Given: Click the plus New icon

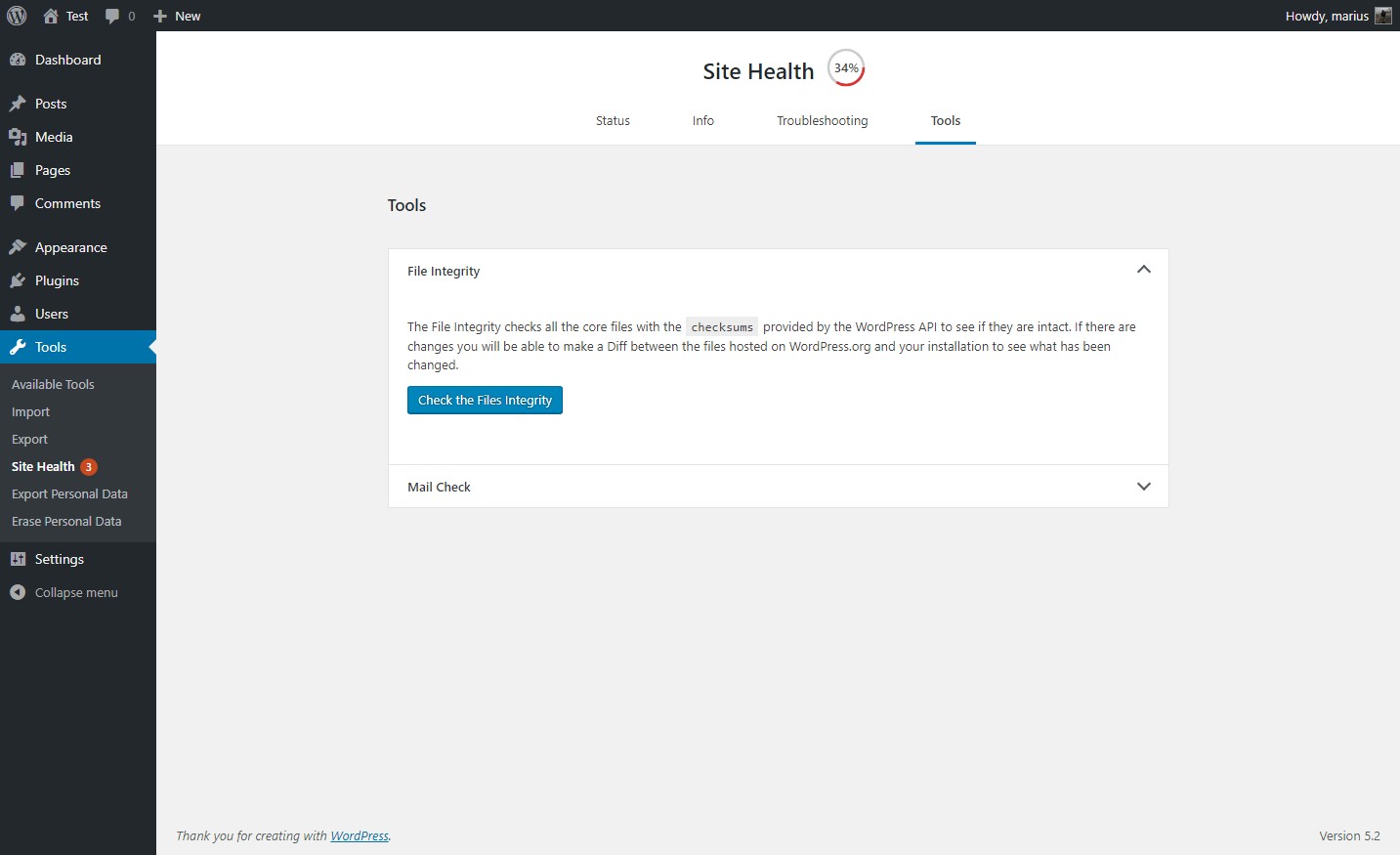Looking at the screenshot, I should [160, 16].
